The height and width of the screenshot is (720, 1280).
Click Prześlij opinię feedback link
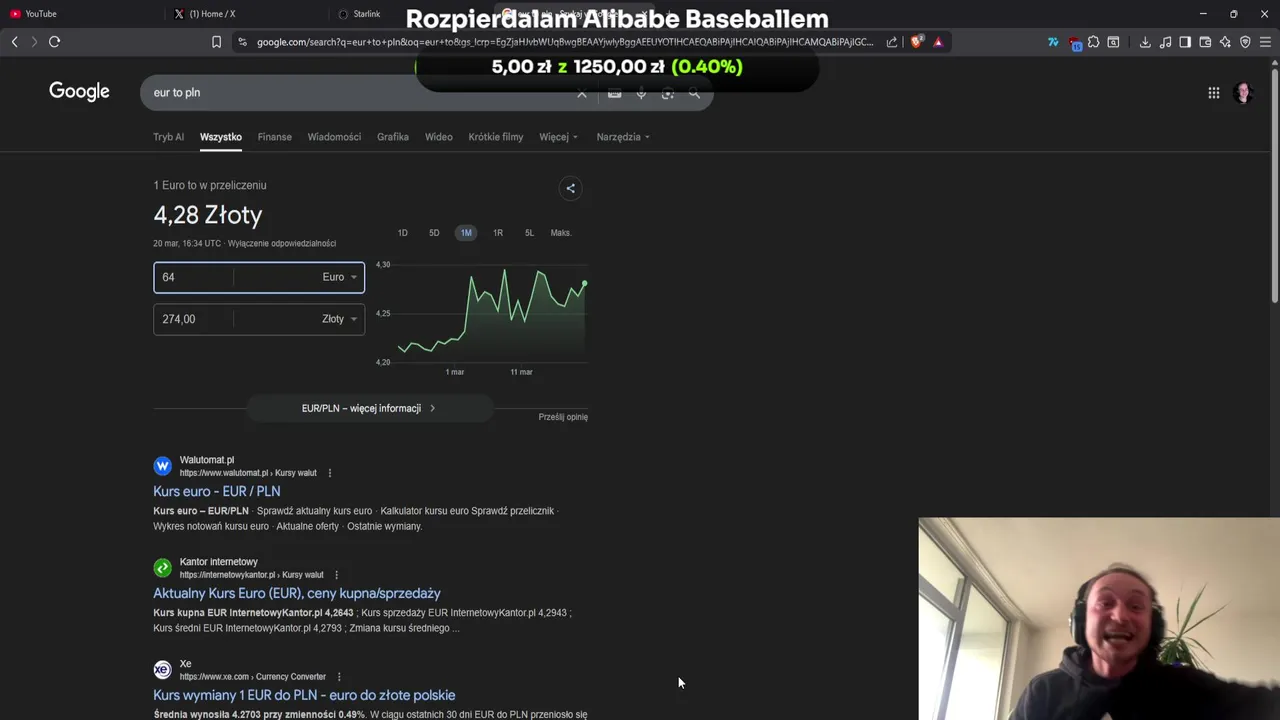563,417
